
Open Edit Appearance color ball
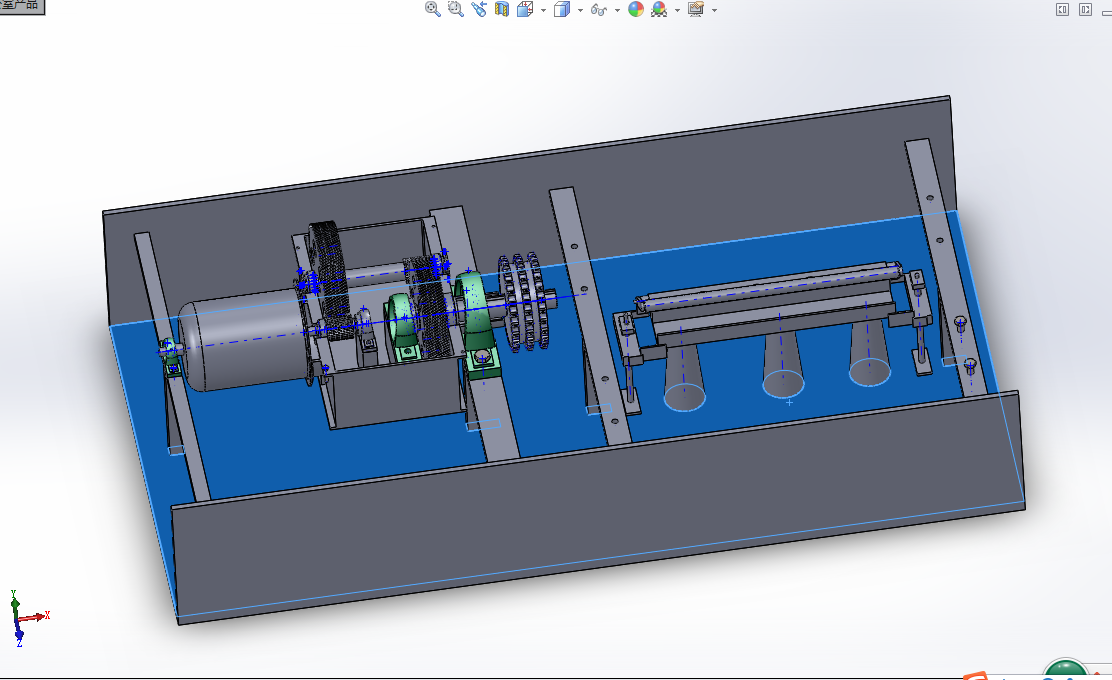[x=636, y=9]
